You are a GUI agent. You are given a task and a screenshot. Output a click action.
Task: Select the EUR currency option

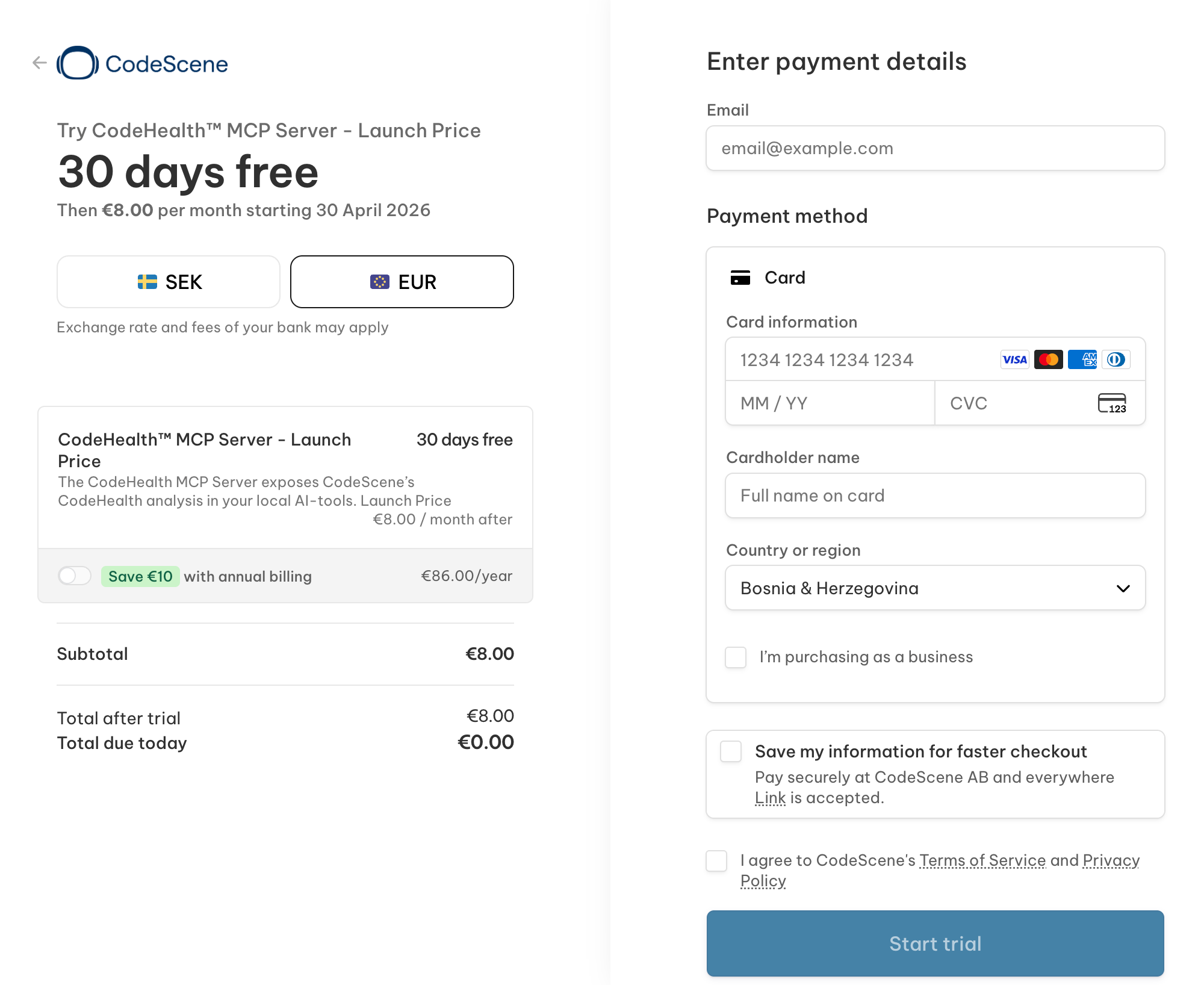click(402, 282)
